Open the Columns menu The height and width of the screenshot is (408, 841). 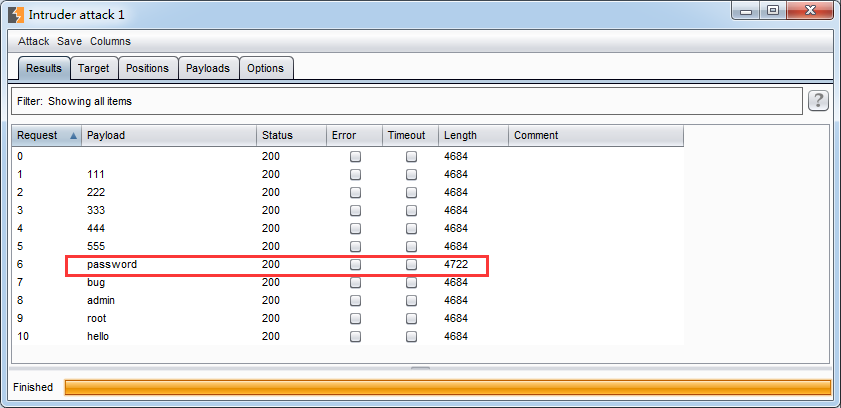[110, 41]
